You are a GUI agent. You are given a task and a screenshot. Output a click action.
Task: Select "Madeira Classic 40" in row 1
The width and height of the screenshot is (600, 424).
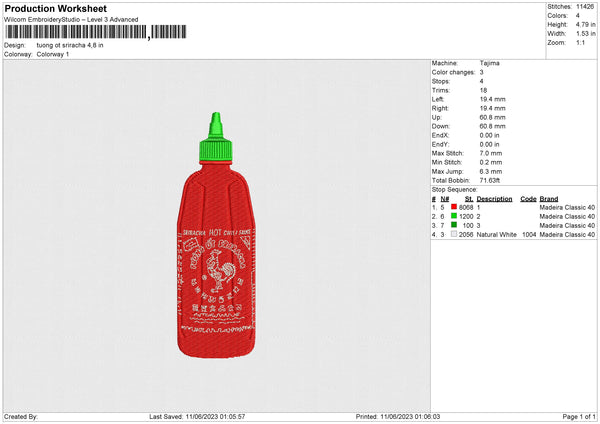tap(567, 207)
